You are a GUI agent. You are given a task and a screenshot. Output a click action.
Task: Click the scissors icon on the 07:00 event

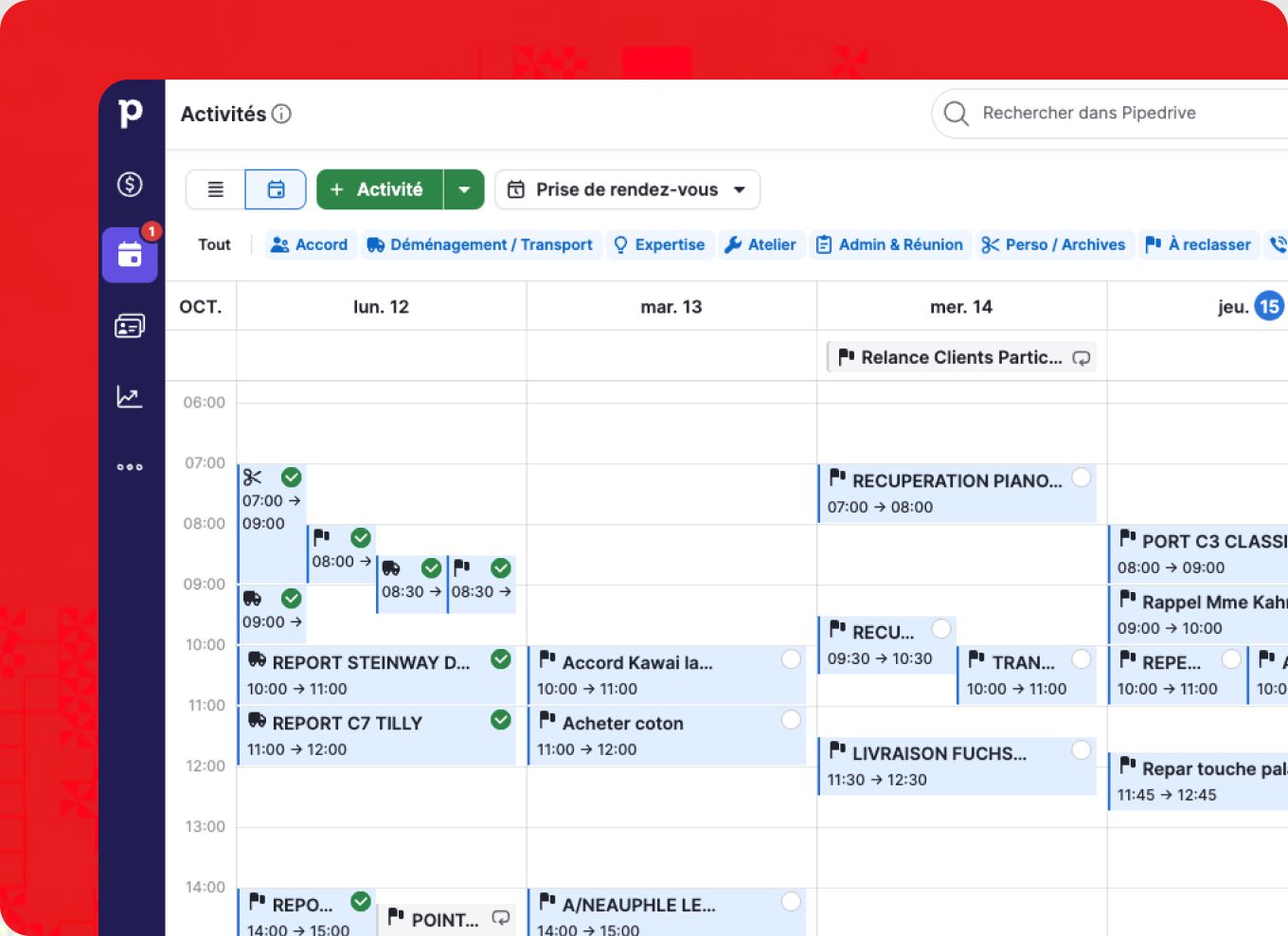tap(252, 477)
